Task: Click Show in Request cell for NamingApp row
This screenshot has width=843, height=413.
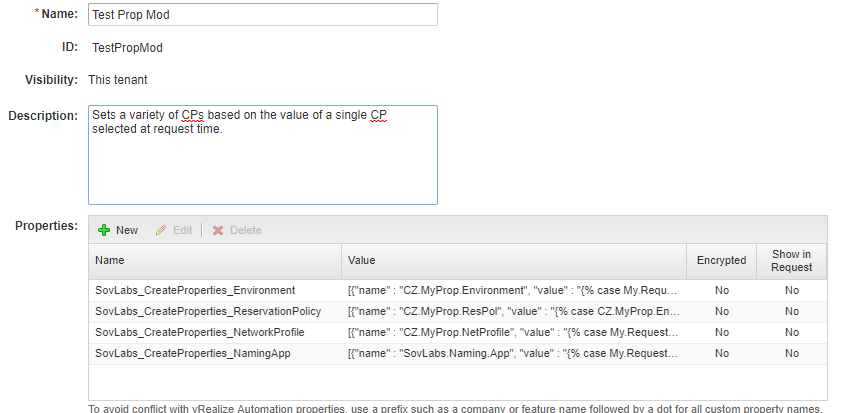Action: click(x=791, y=353)
